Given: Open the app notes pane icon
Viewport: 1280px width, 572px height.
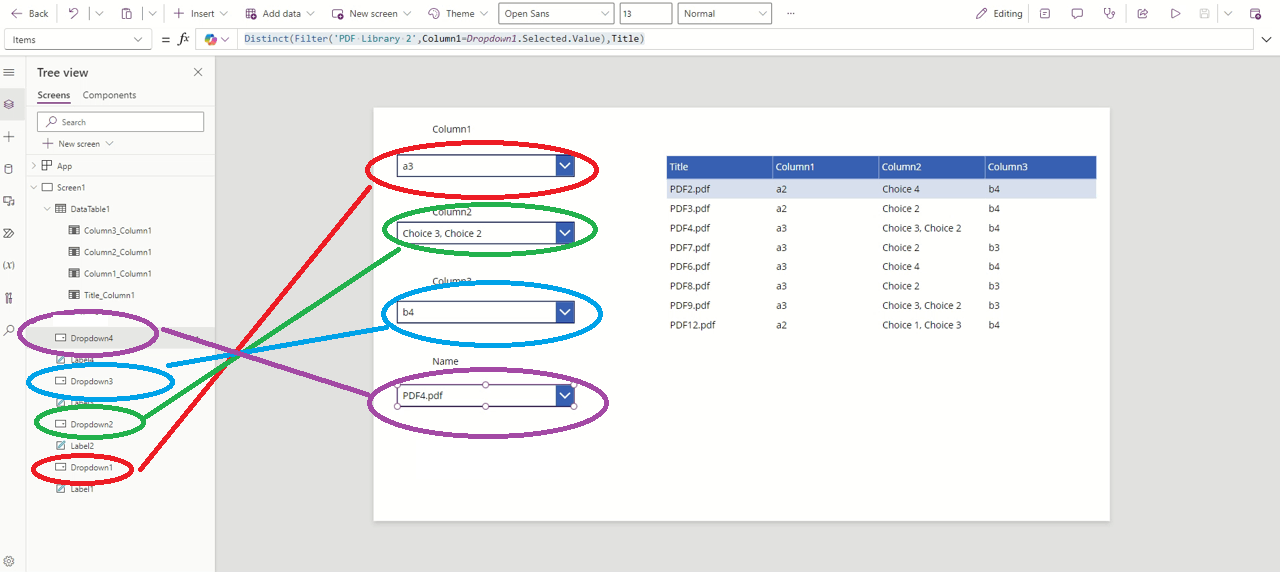Looking at the screenshot, I should [1045, 14].
